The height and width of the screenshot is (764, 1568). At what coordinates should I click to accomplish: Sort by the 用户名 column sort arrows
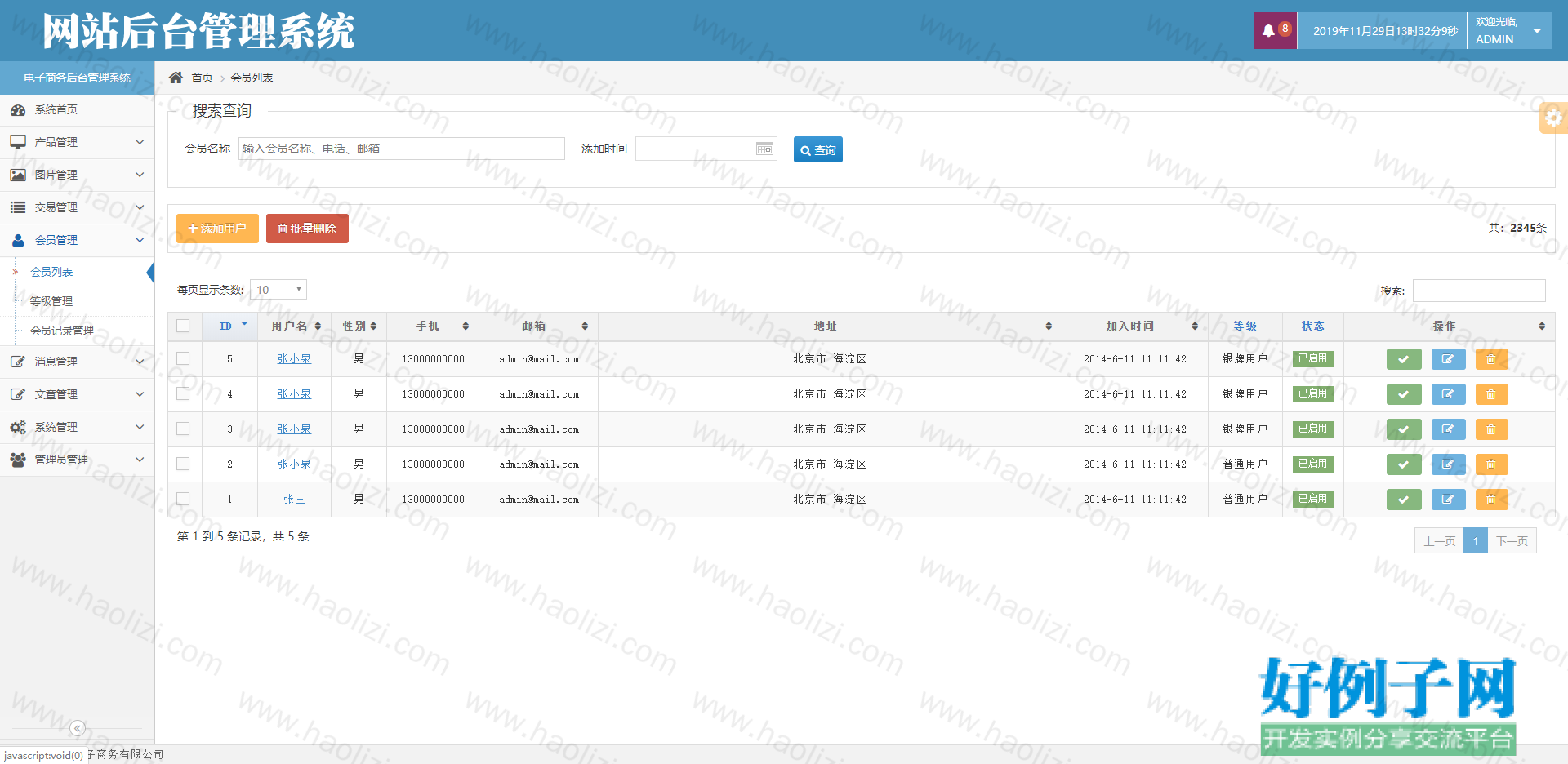click(318, 326)
